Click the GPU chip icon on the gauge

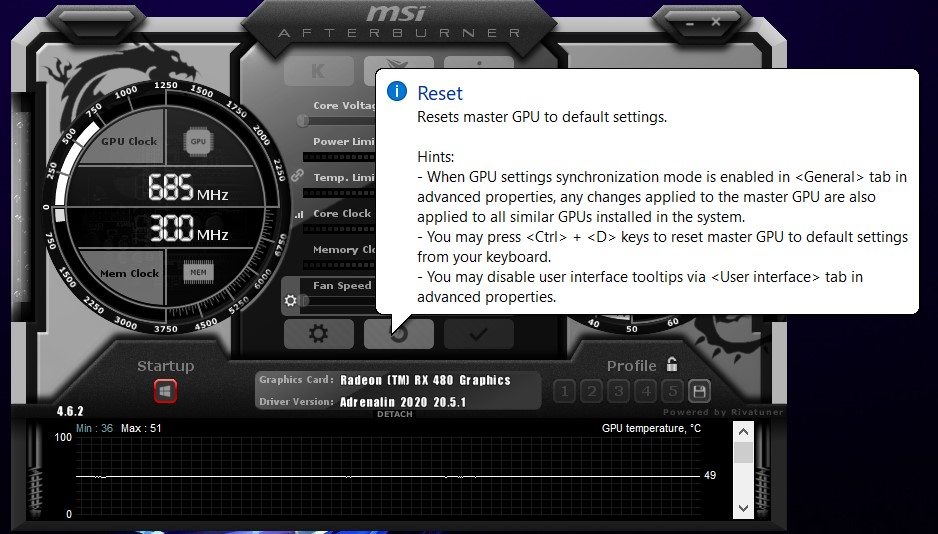198,142
